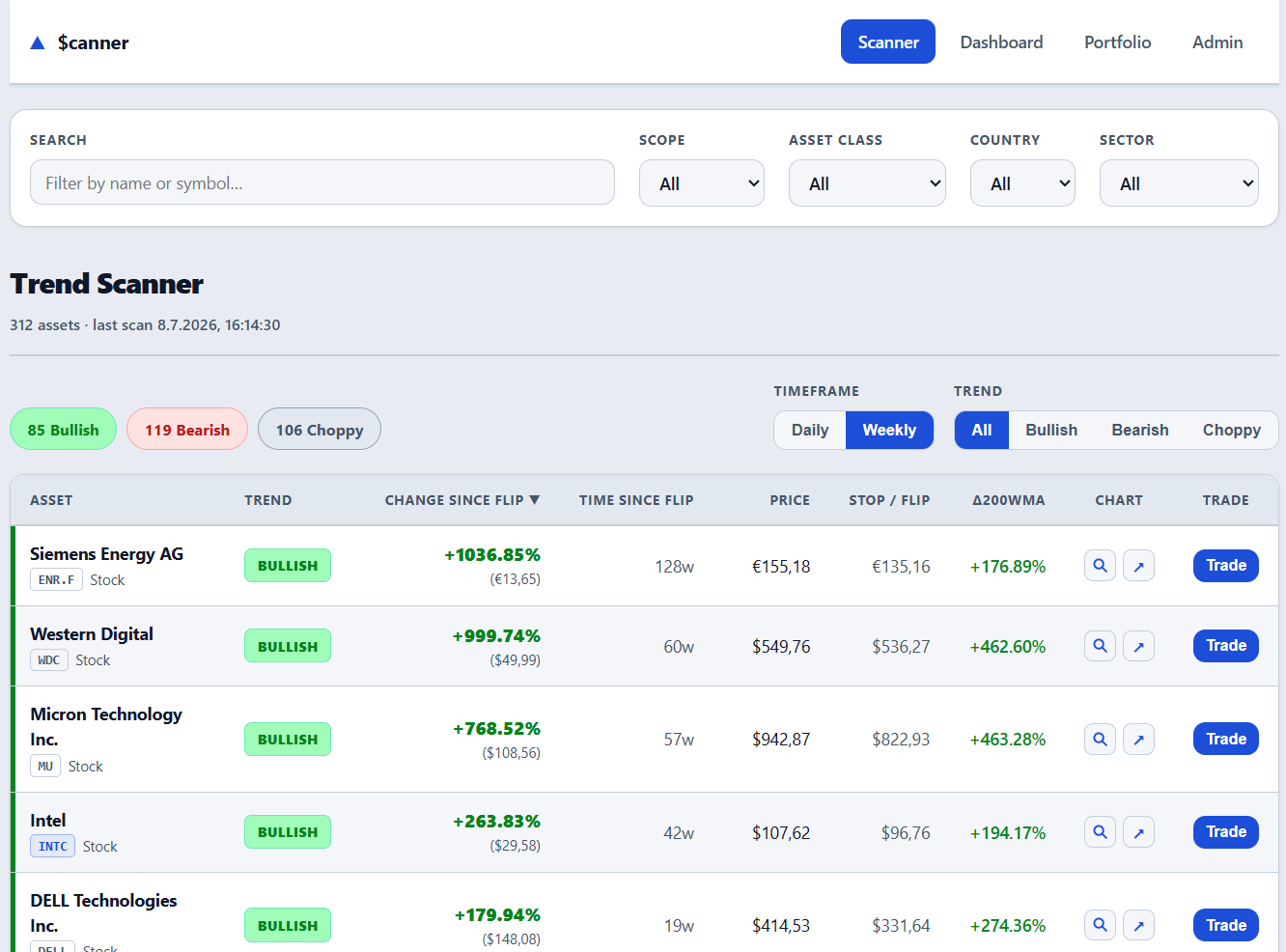1286x952 pixels.
Task: Click the +768.52% change value
Action: tap(496, 729)
